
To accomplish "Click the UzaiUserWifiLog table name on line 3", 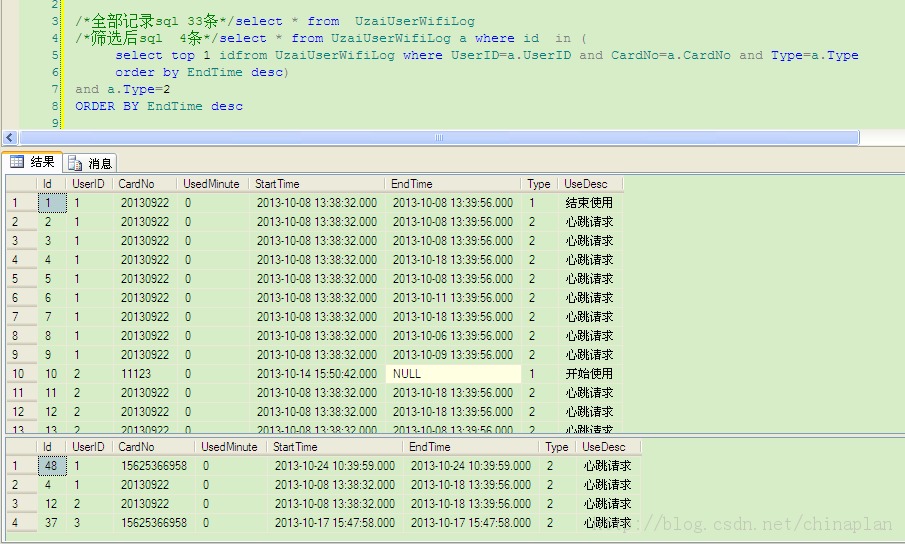I will point(414,21).
